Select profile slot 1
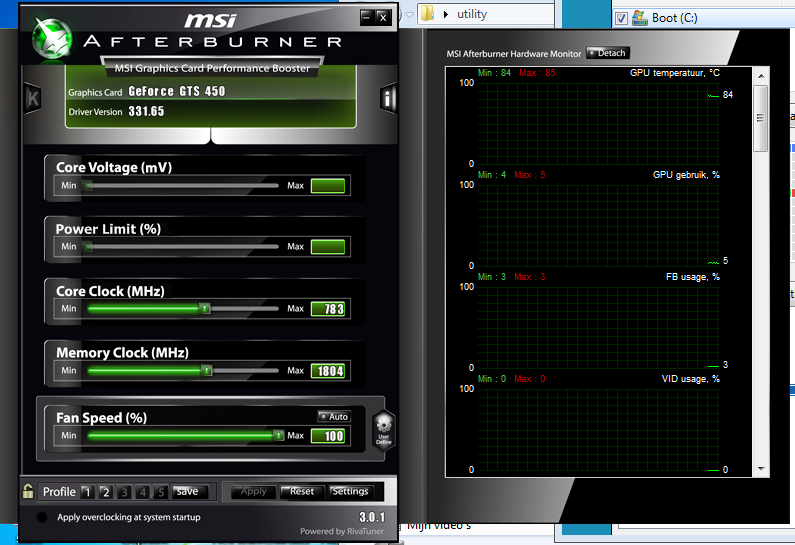Image resolution: width=795 pixels, height=545 pixels. 87,492
